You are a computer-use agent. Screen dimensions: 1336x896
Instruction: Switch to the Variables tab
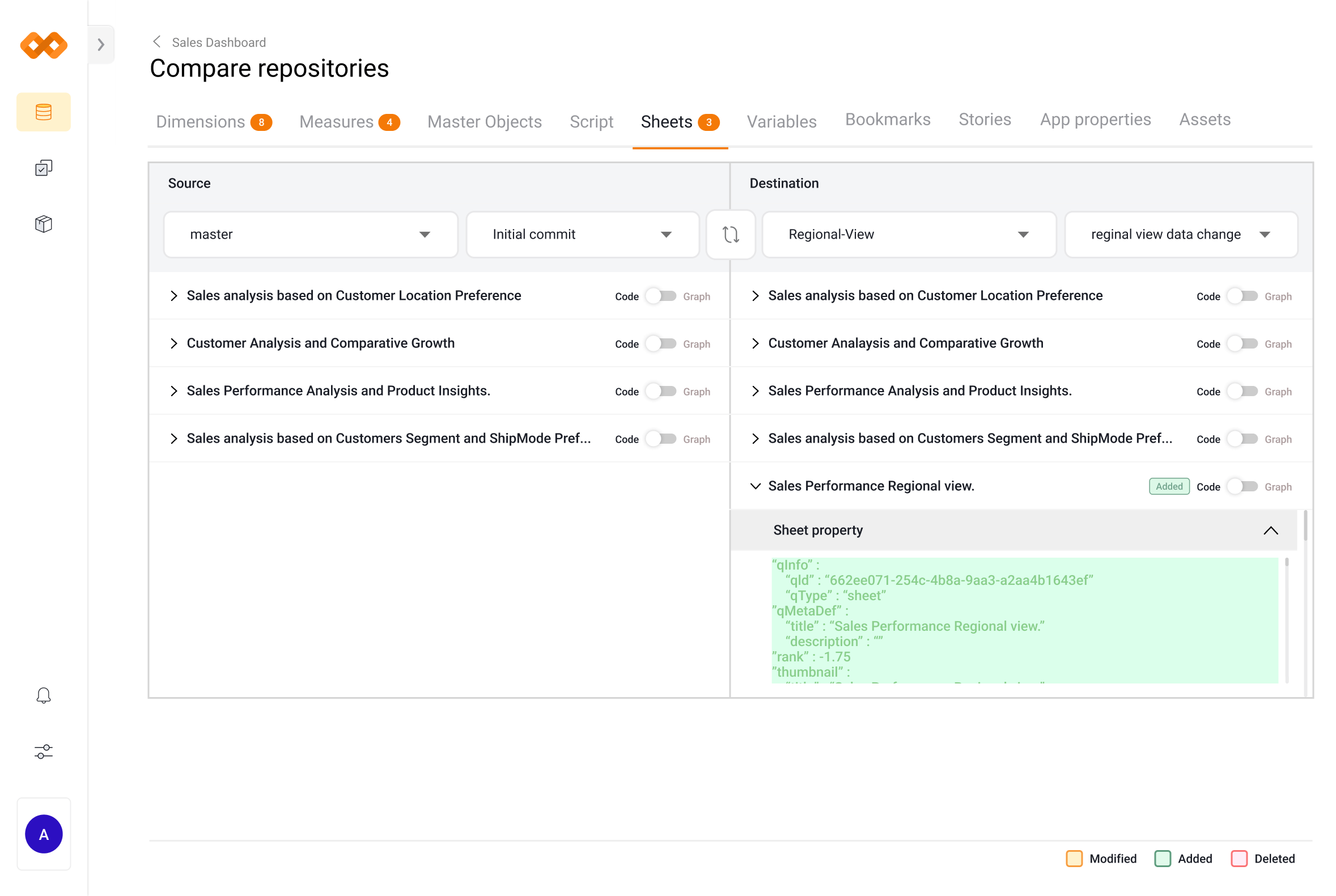(781, 122)
